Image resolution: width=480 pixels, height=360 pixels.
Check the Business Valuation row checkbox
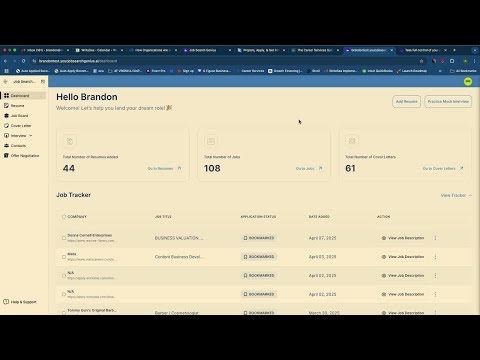click(64, 238)
